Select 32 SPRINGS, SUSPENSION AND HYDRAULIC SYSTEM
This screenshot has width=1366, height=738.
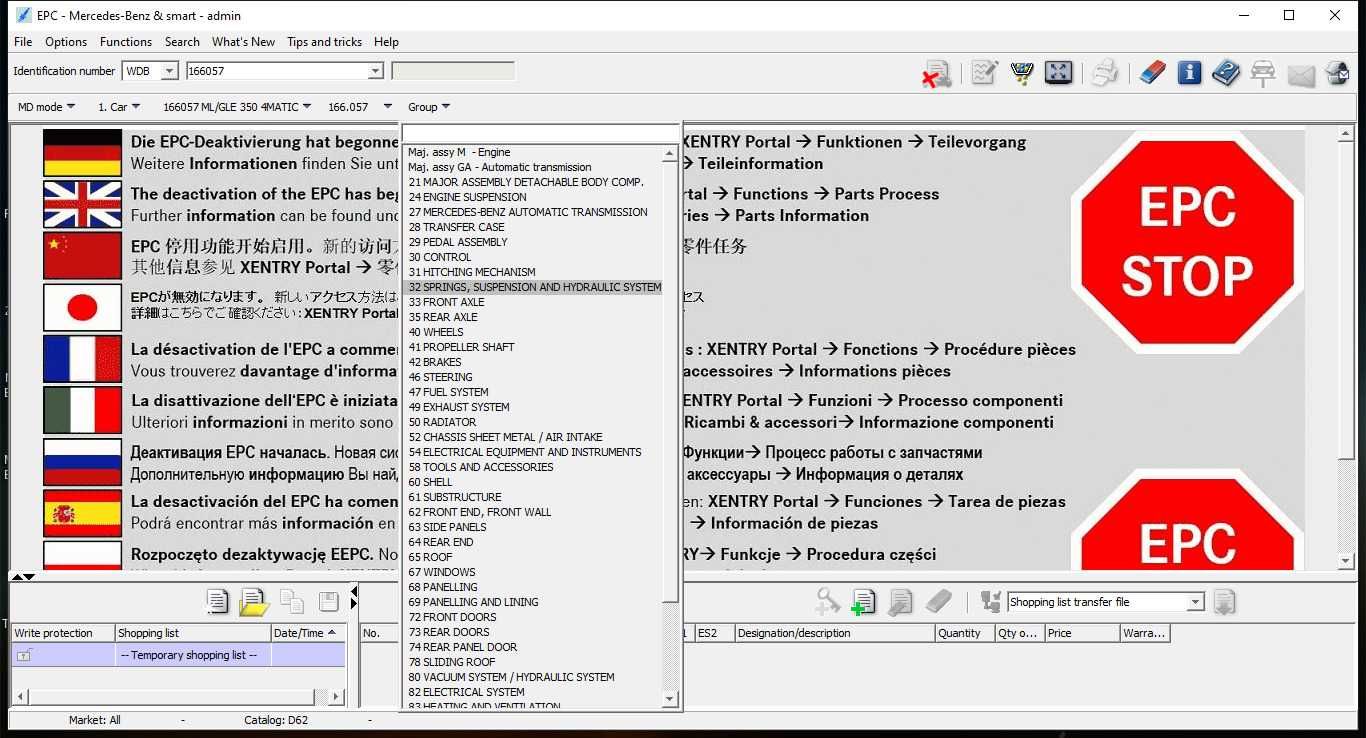(x=534, y=287)
